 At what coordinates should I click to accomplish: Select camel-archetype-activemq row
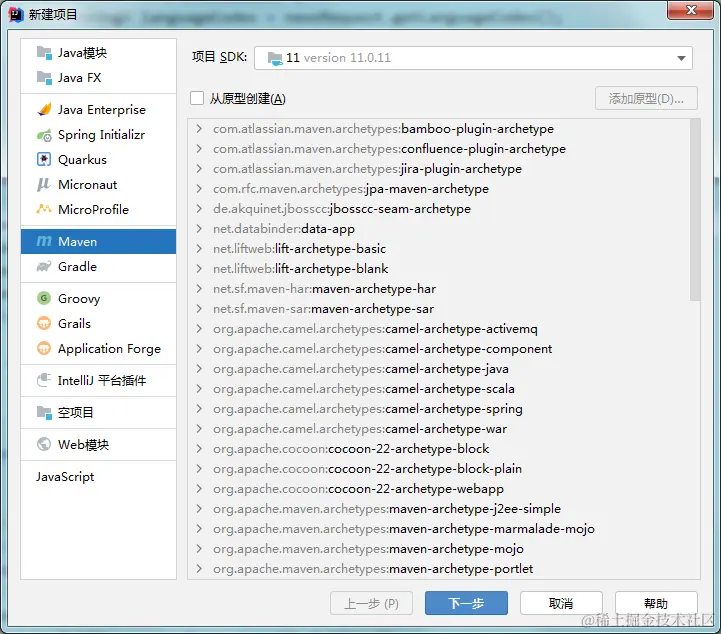click(439, 329)
